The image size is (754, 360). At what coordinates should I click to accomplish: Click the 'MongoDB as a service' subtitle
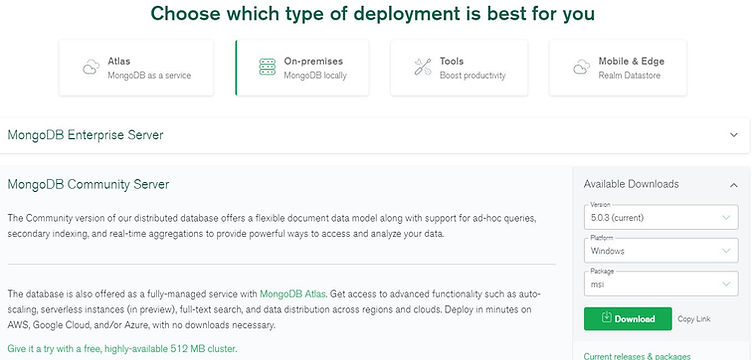(x=149, y=75)
